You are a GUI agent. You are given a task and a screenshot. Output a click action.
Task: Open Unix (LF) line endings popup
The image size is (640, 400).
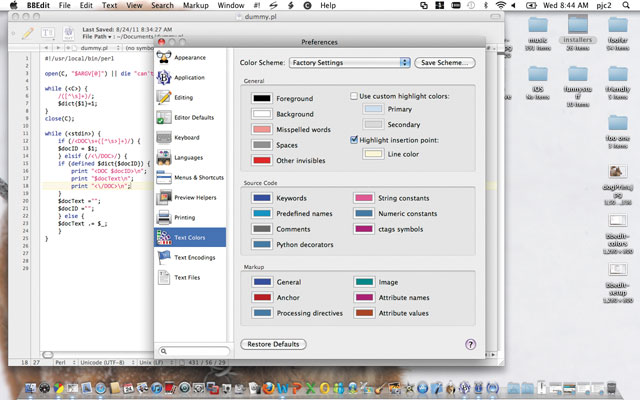(156, 362)
